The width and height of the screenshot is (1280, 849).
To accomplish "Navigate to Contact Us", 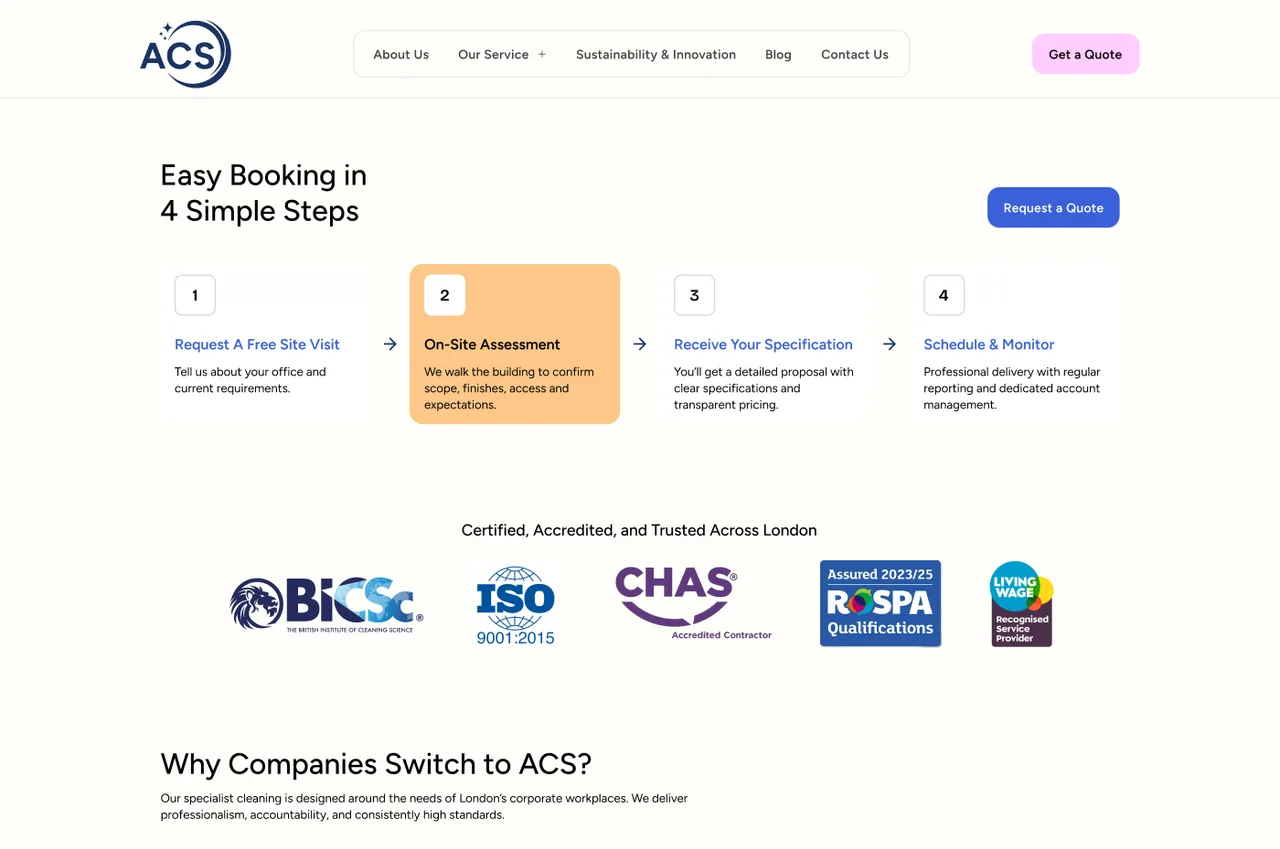I will point(855,55).
